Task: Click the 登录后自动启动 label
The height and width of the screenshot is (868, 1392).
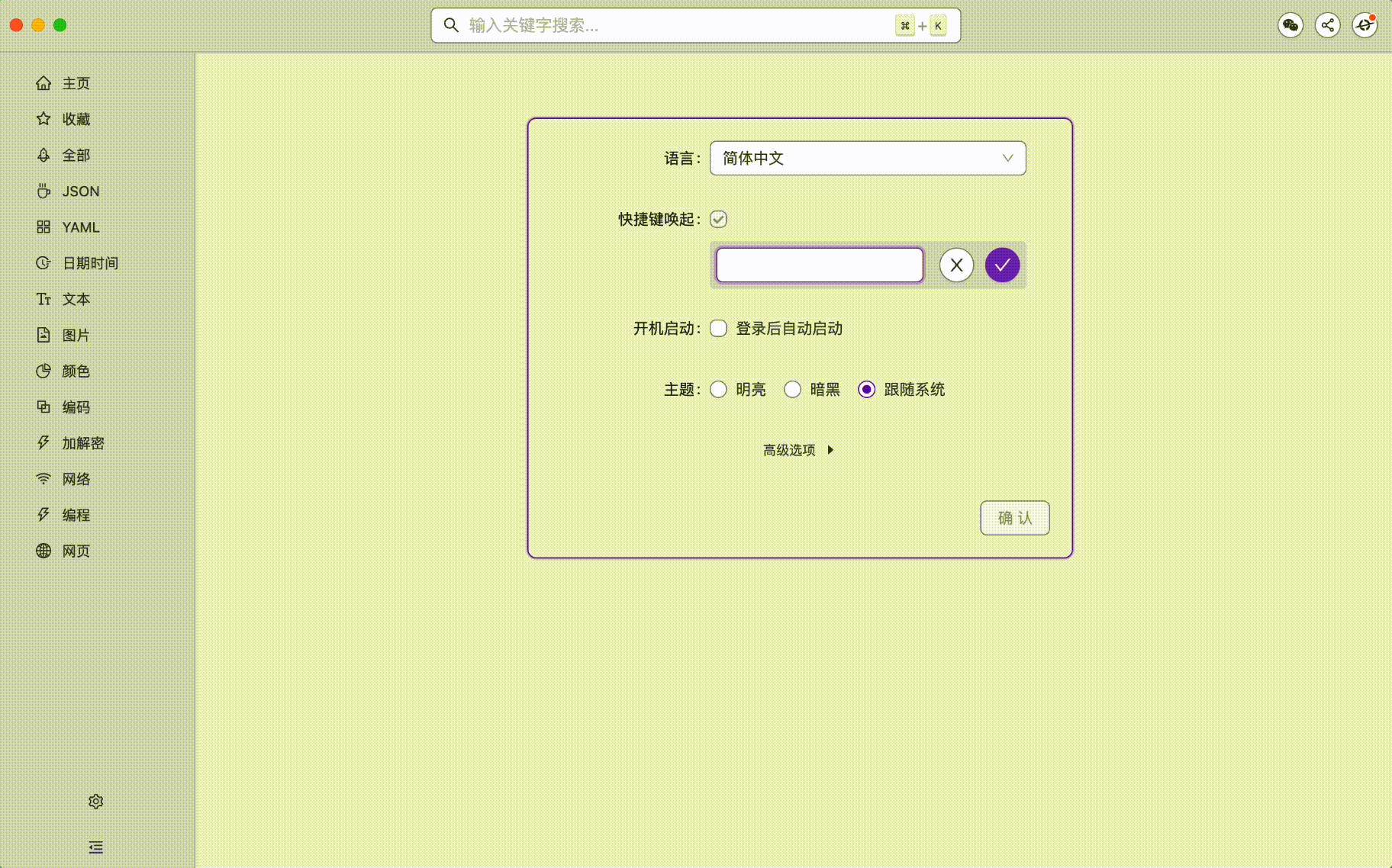Action: click(789, 329)
